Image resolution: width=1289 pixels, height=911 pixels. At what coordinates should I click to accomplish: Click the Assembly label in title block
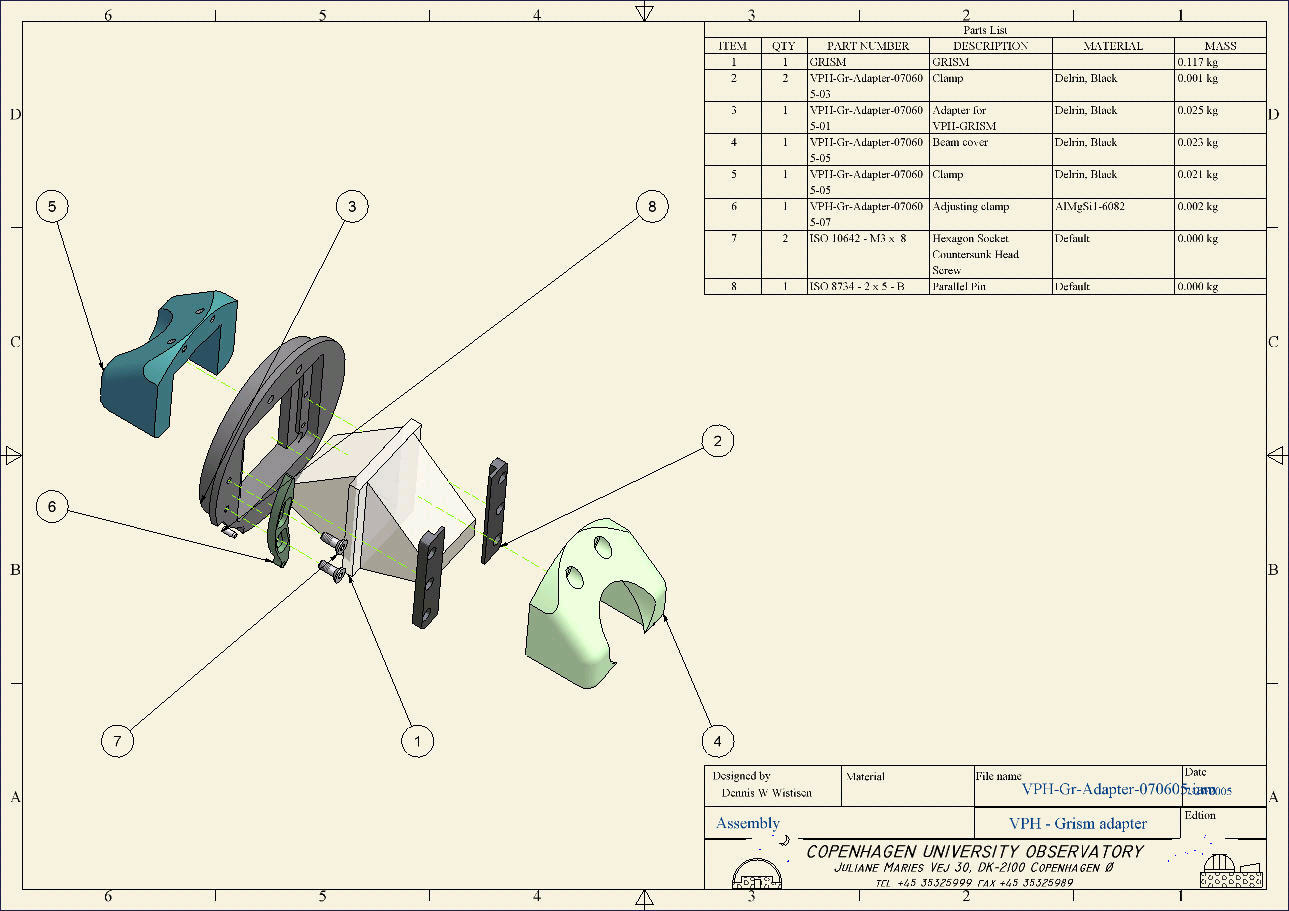pos(748,823)
